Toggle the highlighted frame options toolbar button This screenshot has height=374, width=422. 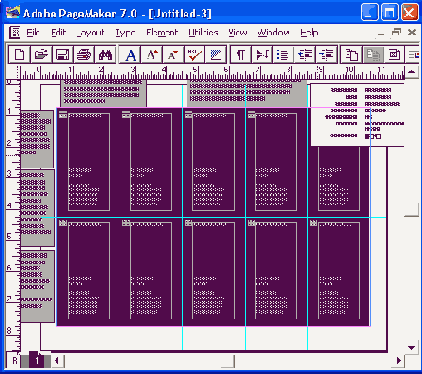373,54
